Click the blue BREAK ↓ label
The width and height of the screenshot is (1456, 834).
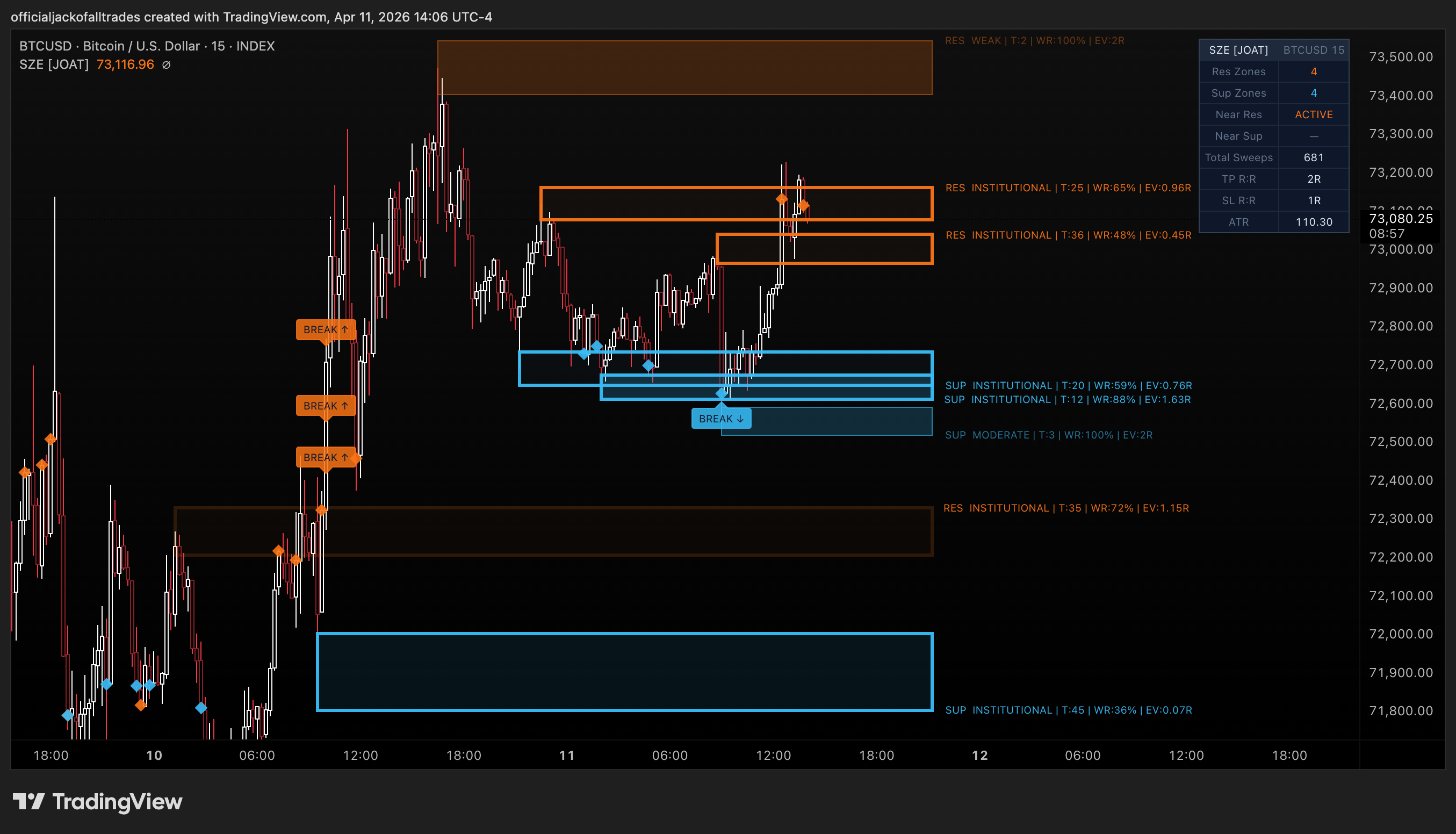point(721,419)
